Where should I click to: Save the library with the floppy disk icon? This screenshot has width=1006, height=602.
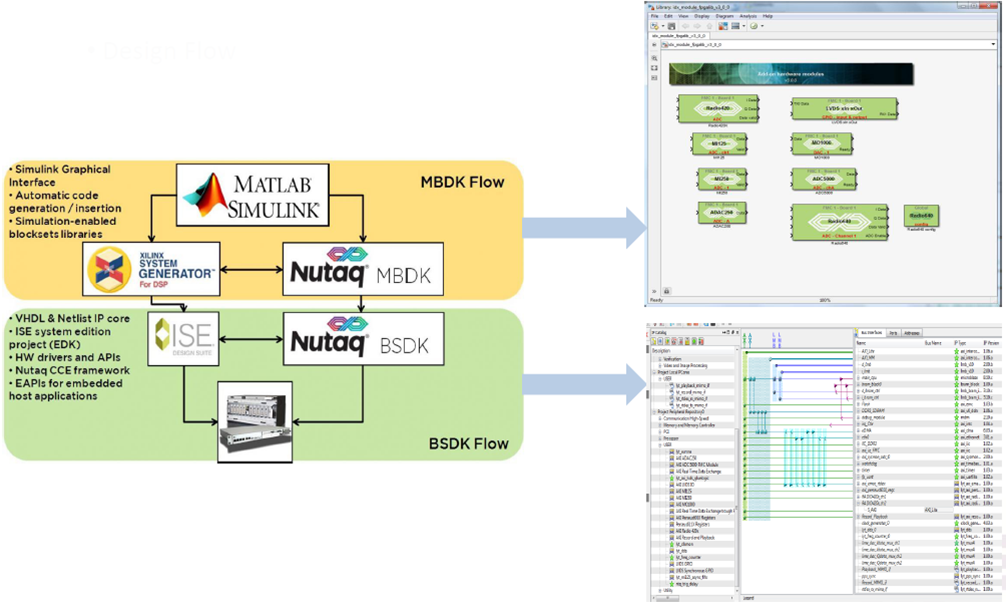click(671, 26)
